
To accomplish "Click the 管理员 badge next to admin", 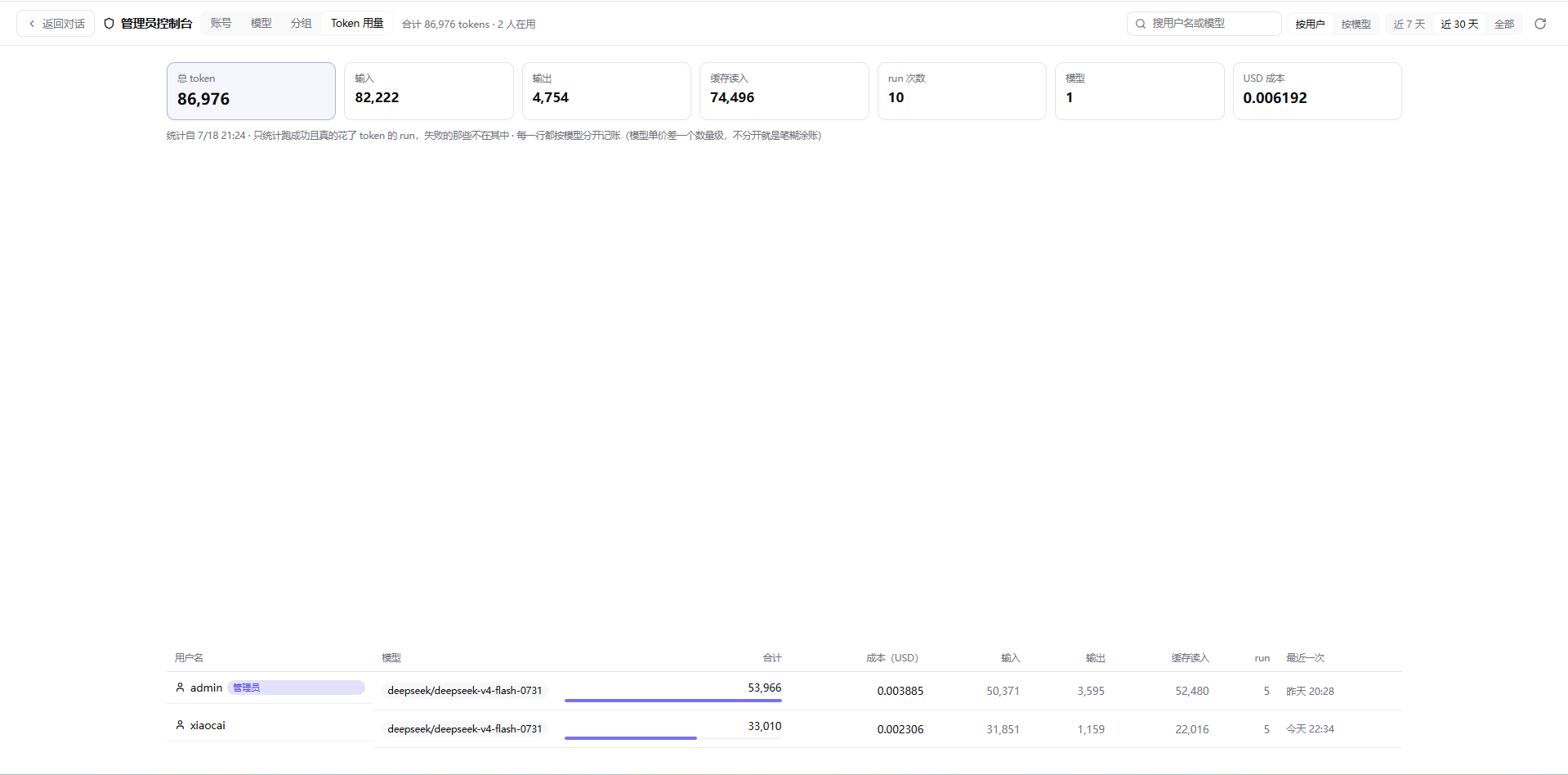I will coord(296,688).
